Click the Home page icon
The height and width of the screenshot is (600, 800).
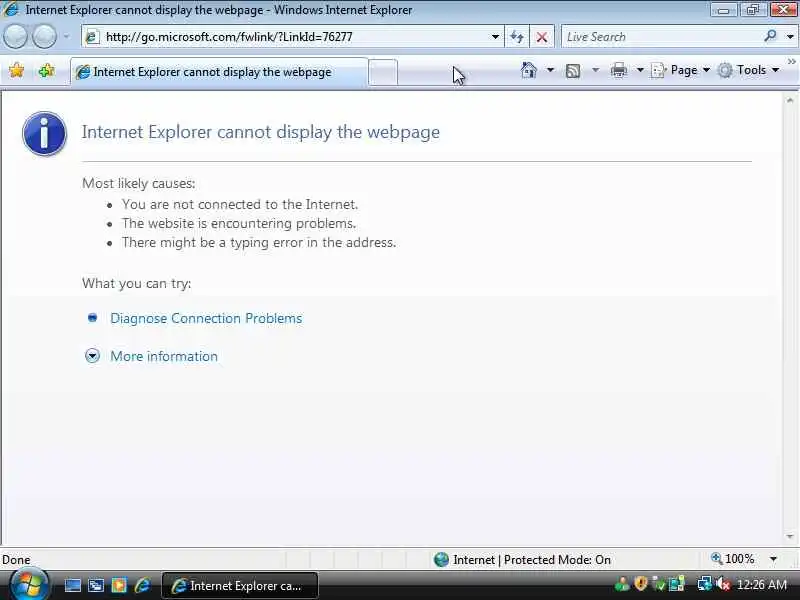[529, 70]
